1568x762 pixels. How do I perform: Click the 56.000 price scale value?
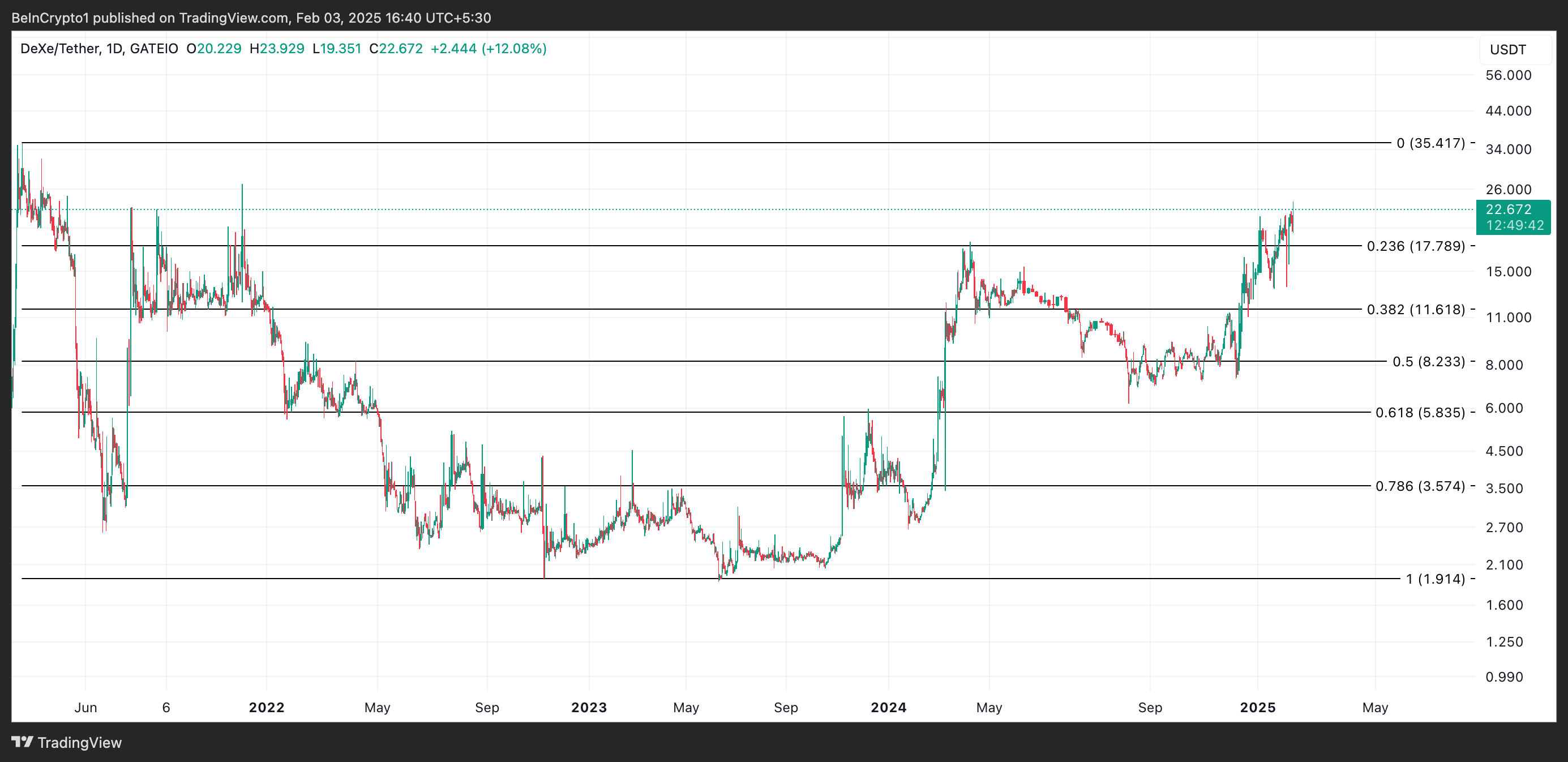click(x=1508, y=75)
